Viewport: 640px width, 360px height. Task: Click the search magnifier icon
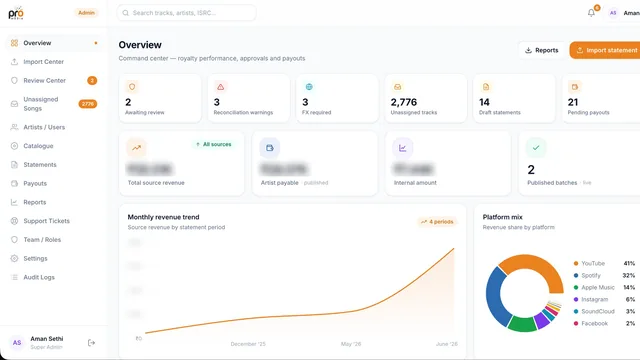point(126,13)
